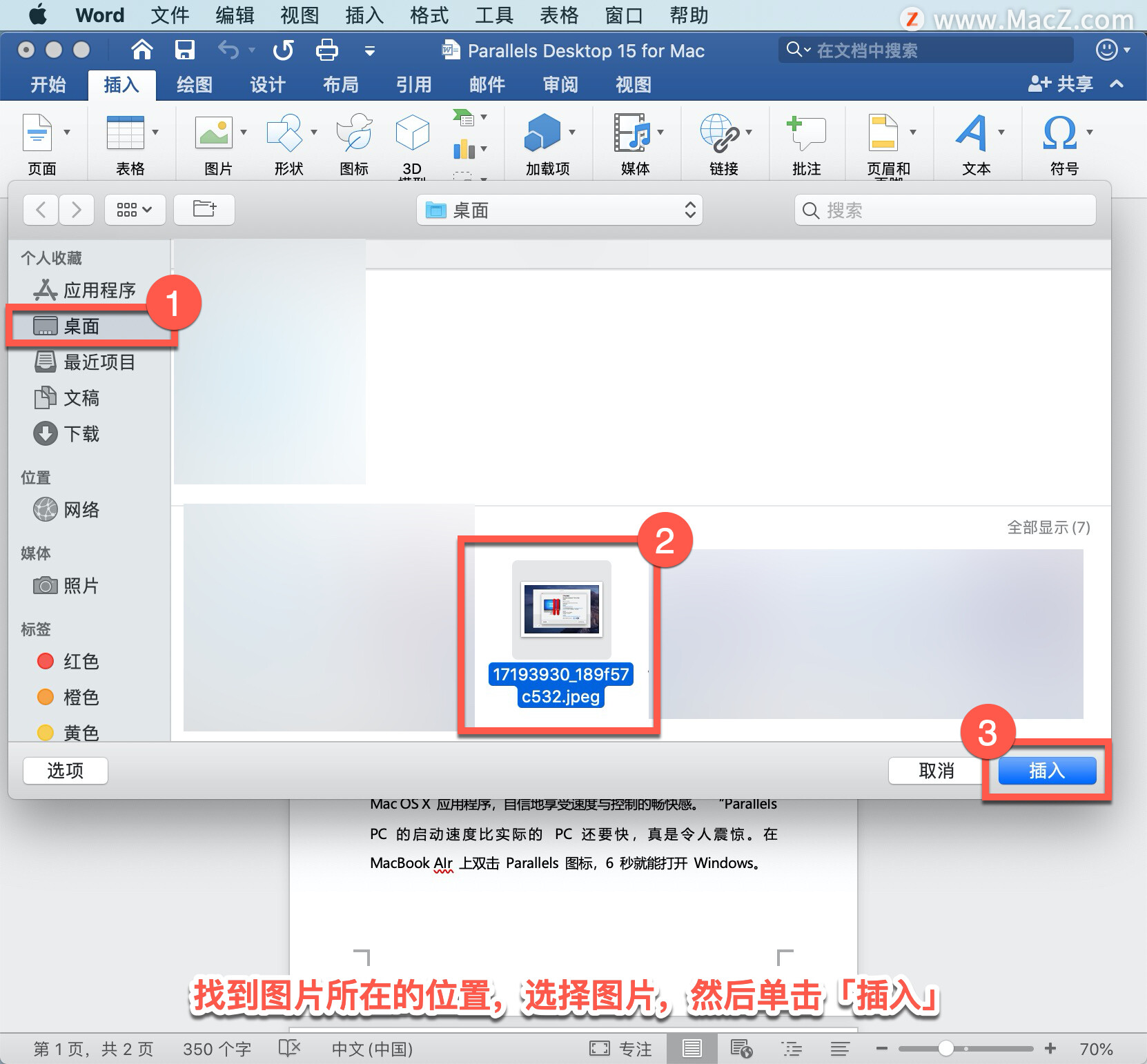The image size is (1147, 1064).
Task: Toggle Focus mode in status bar
Action: click(620, 1049)
